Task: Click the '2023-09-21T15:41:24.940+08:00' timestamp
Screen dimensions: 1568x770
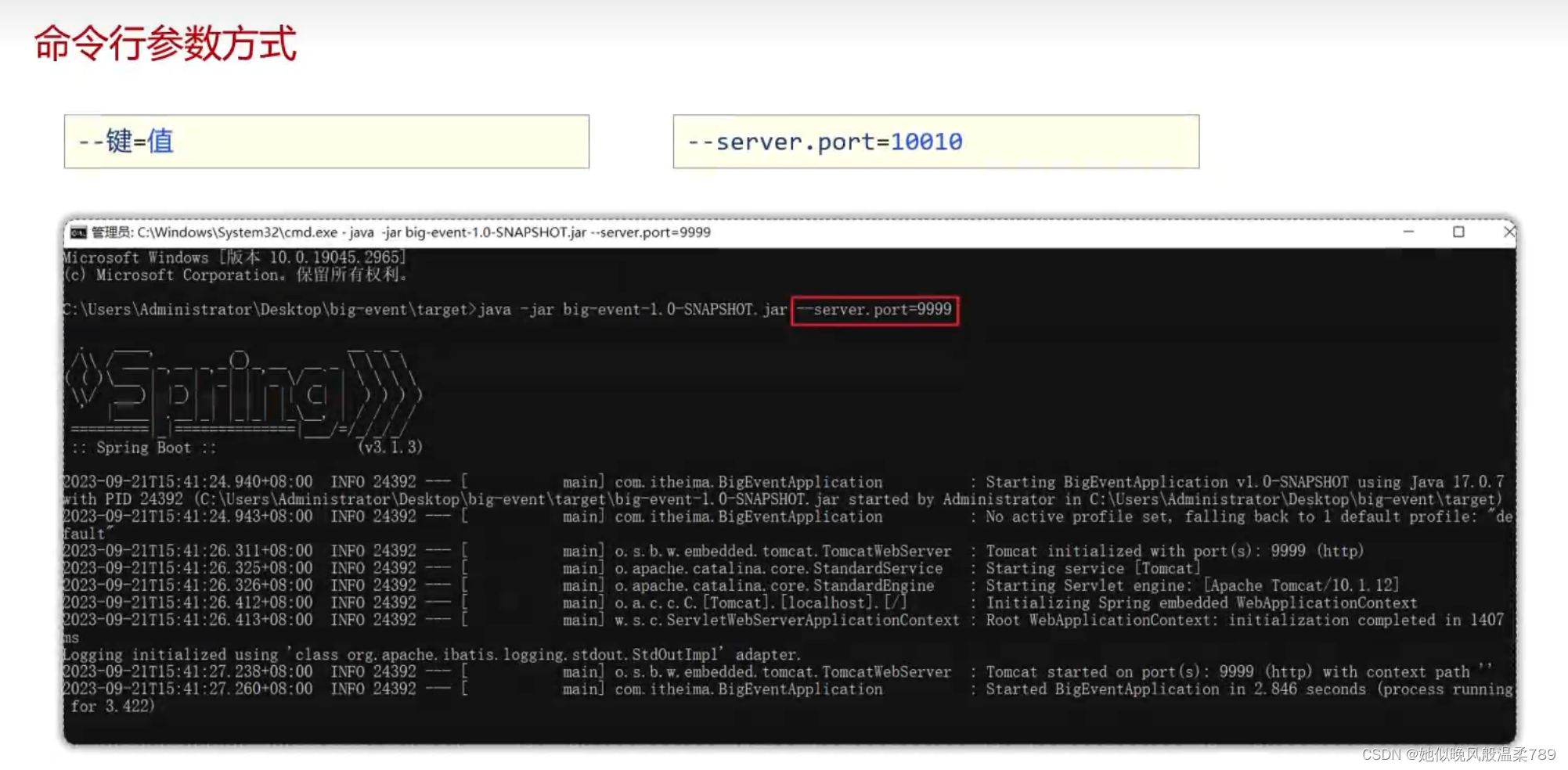Action: (x=188, y=482)
